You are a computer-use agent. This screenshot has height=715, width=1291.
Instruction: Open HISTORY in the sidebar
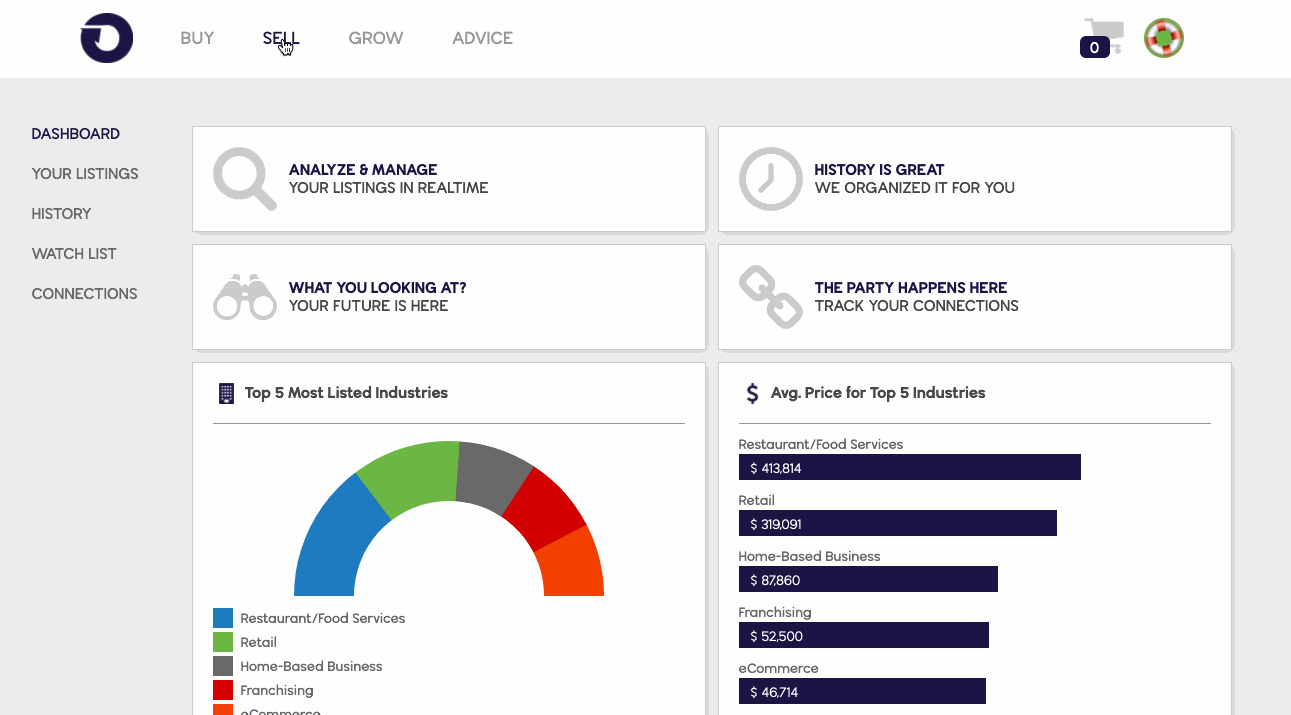click(61, 214)
